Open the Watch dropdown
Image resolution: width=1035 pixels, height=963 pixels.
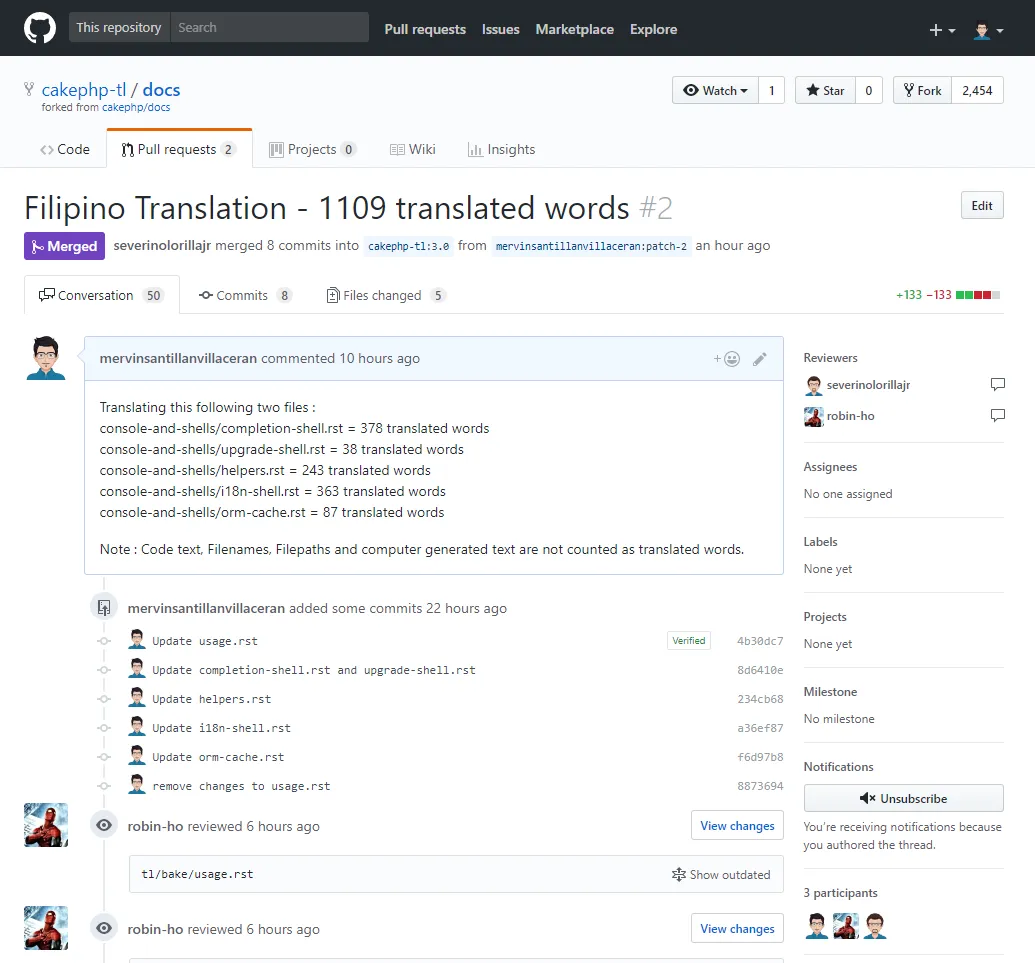point(715,90)
